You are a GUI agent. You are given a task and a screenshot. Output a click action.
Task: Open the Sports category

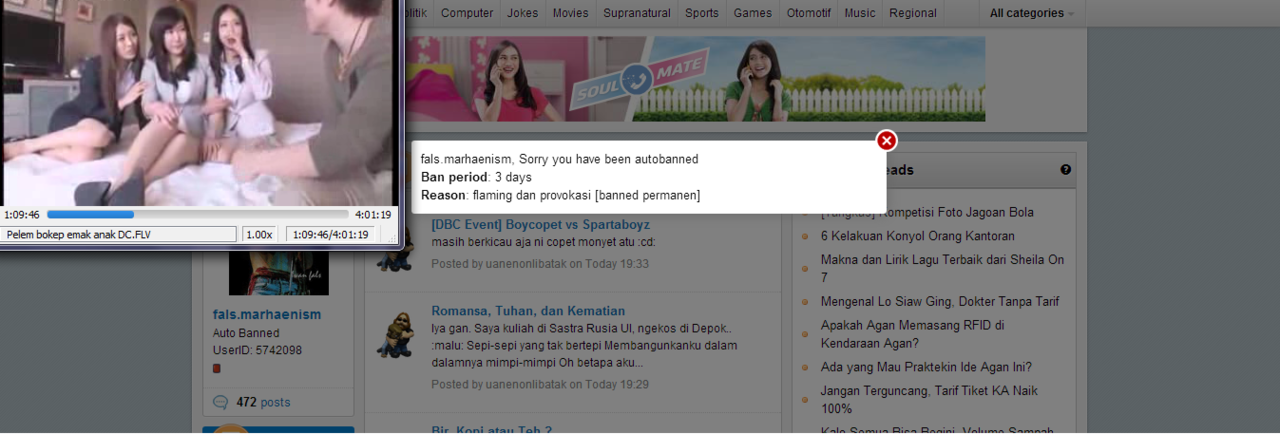[x=702, y=13]
